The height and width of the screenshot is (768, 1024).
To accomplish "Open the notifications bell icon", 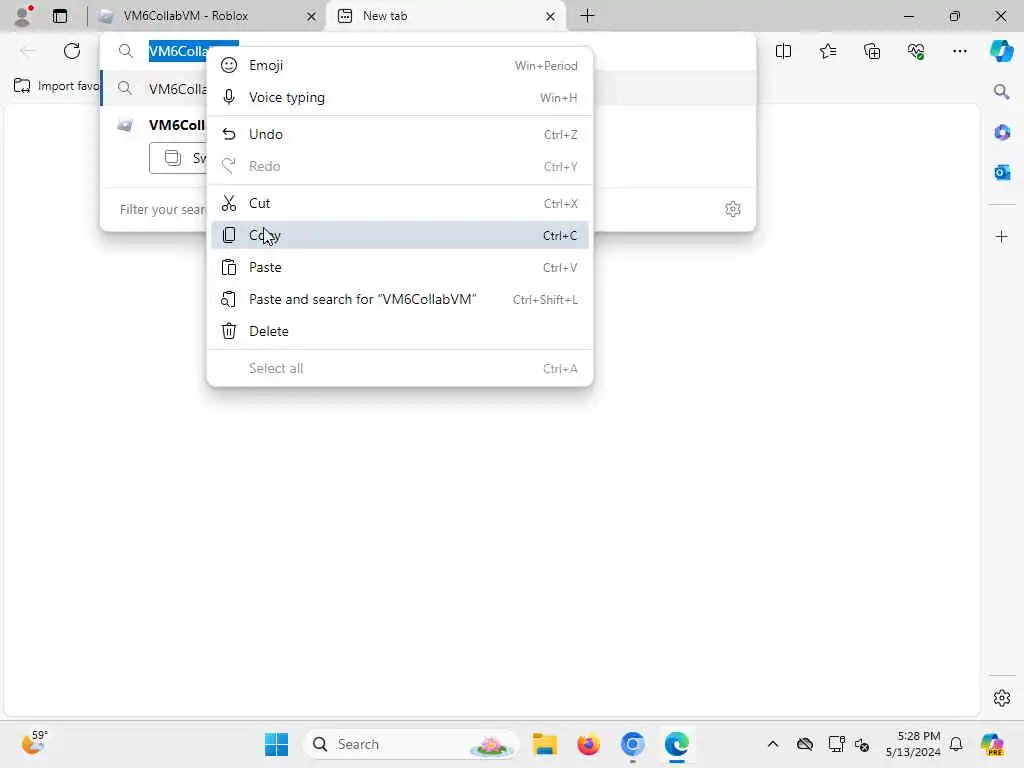I will (x=956, y=744).
